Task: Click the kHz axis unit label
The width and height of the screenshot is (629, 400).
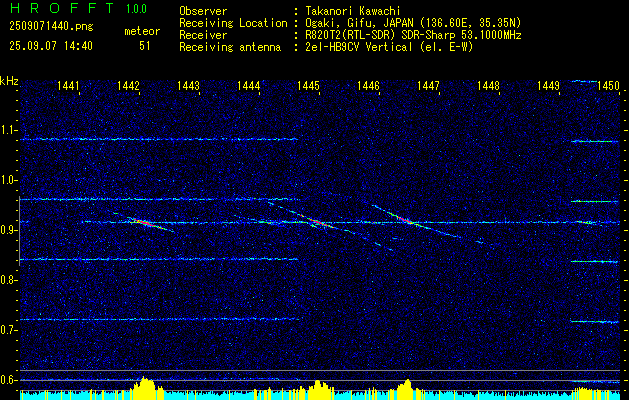Action: pyautogui.click(x=9, y=81)
